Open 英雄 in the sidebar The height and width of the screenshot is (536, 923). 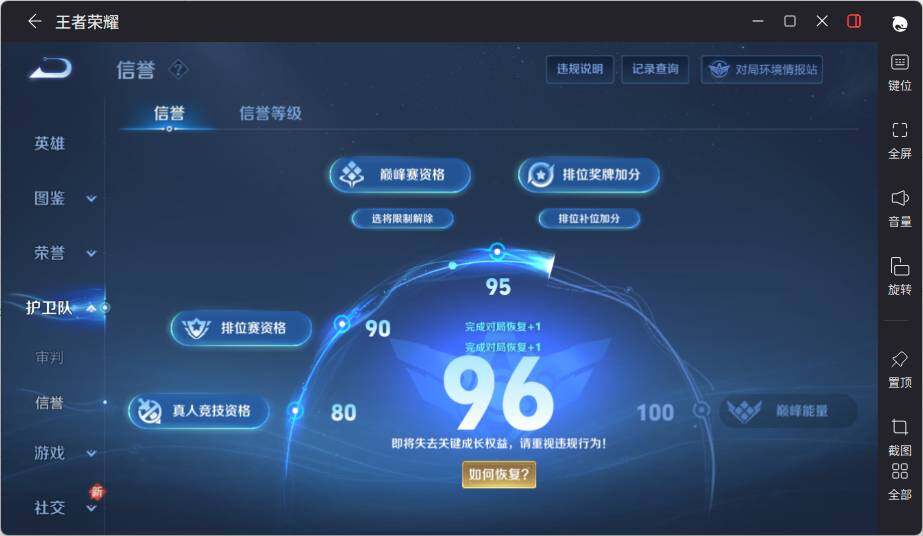click(x=49, y=144)
